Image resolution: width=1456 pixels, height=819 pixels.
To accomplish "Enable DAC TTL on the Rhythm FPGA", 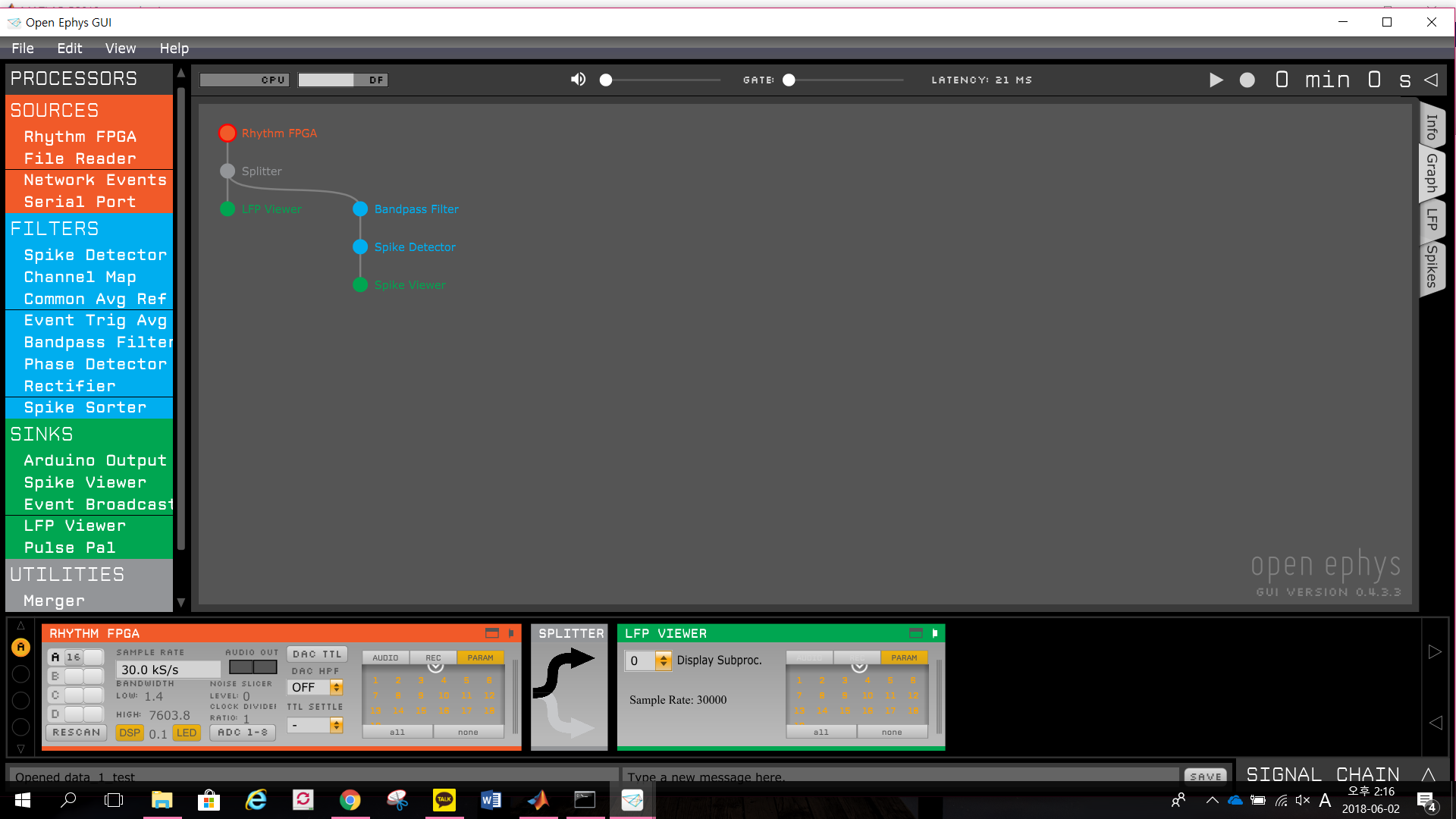I will click(316, 653).
